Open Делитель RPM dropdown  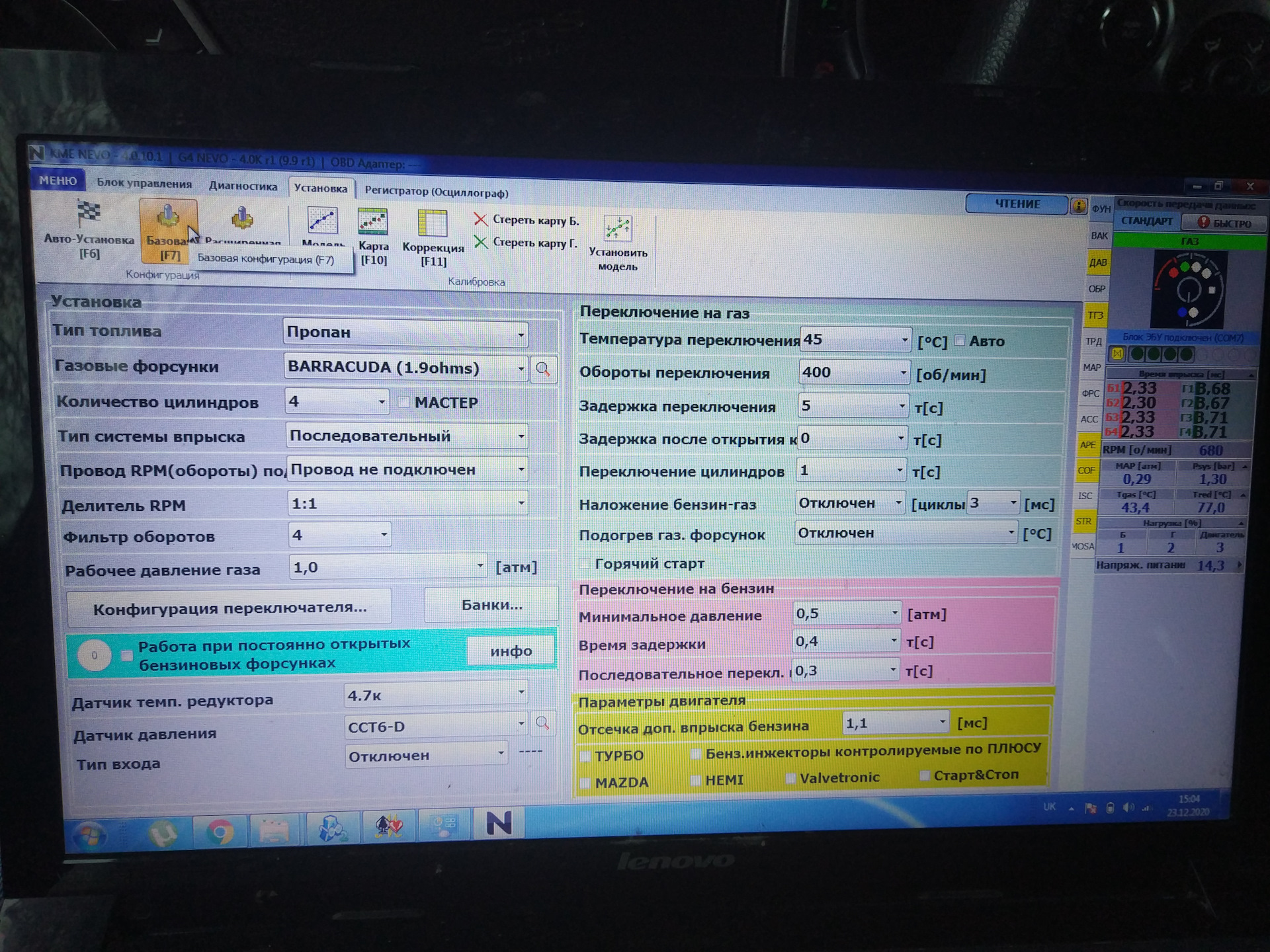click(x=408, y=504)
